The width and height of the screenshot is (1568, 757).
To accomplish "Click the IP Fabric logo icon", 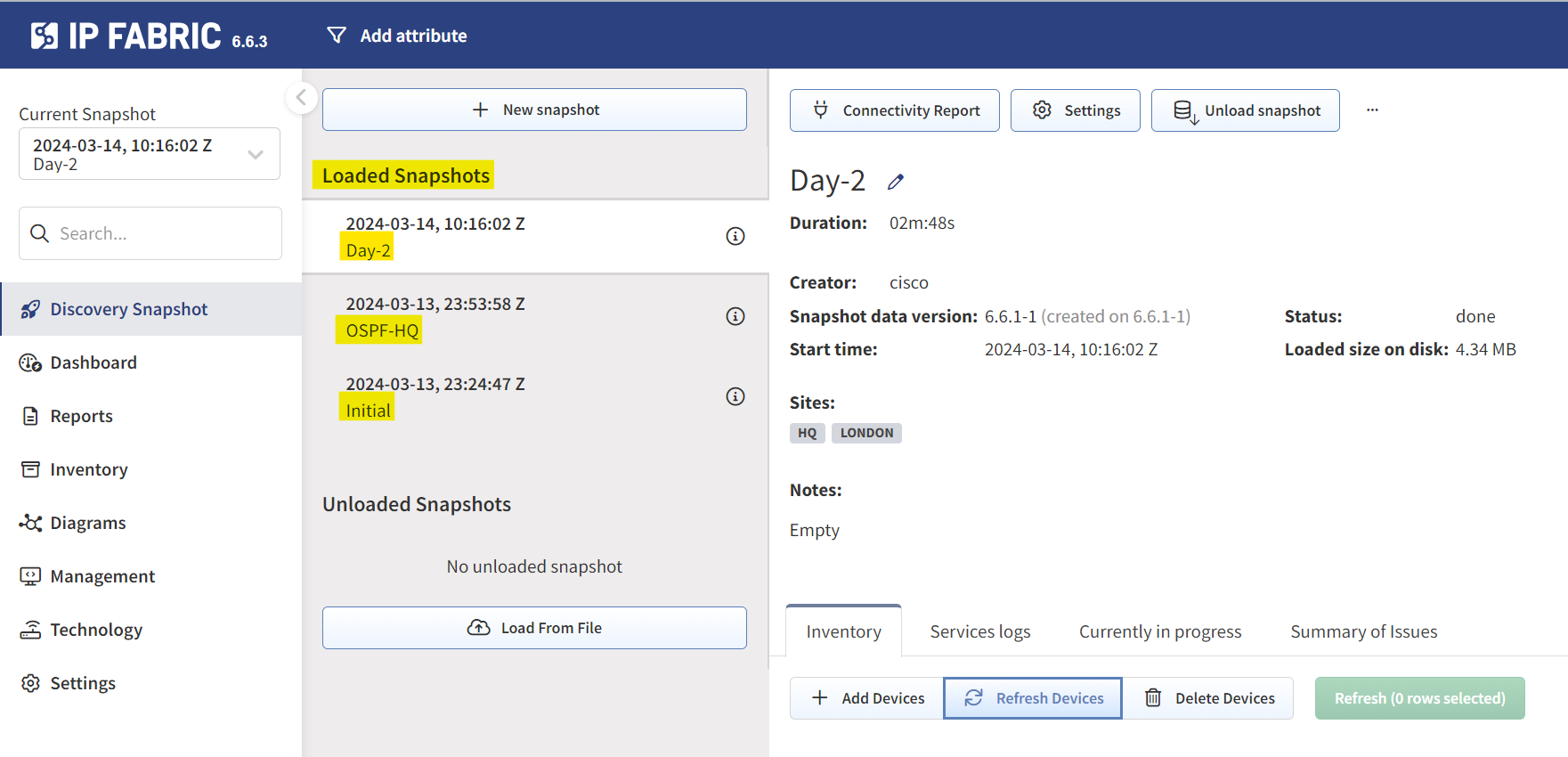I will click(x=45, y=36).
